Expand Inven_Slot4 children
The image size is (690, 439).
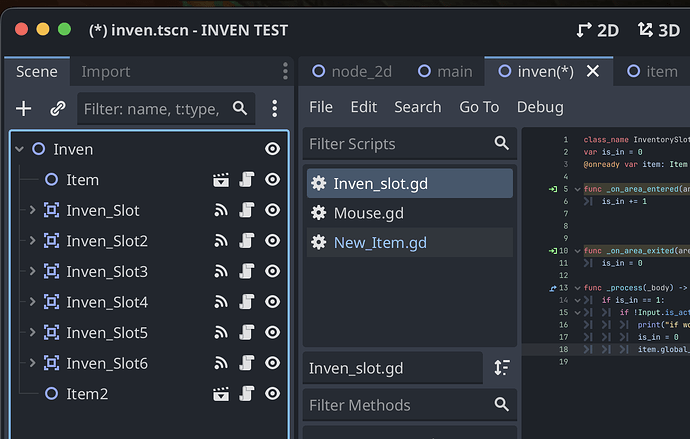pos(32,302)
